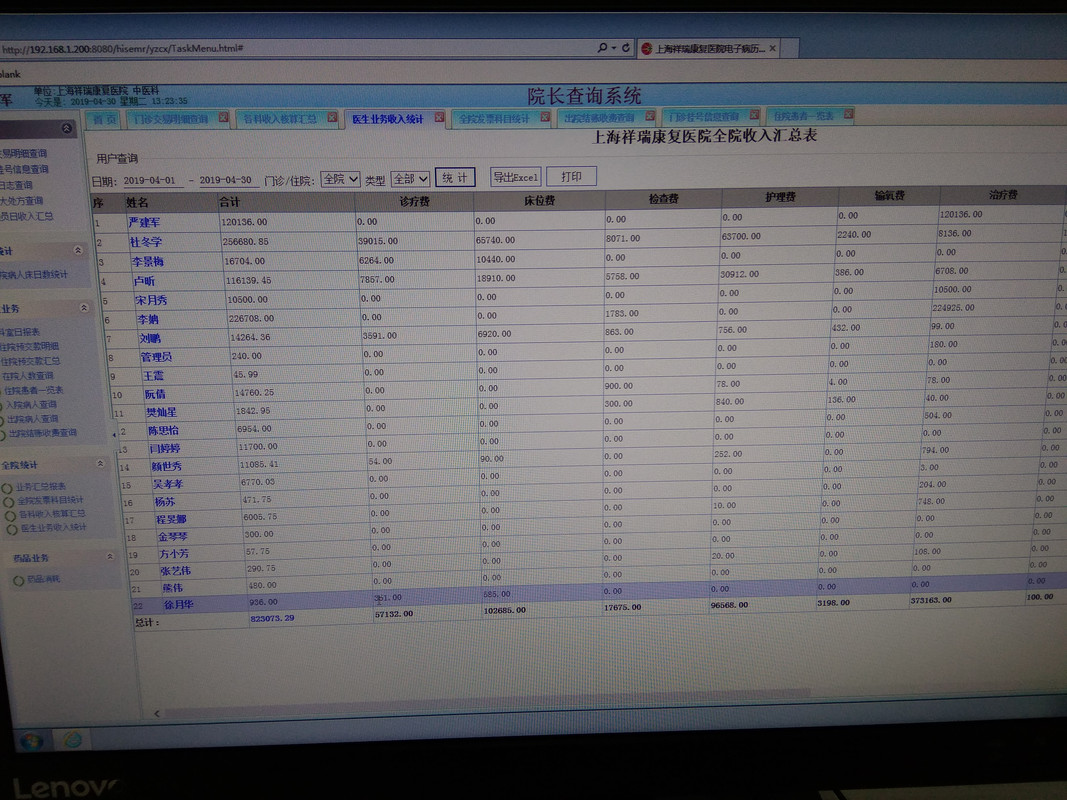Click the doctor name 杜冬学
1067x800 pixels.
[x=146, y=242]
